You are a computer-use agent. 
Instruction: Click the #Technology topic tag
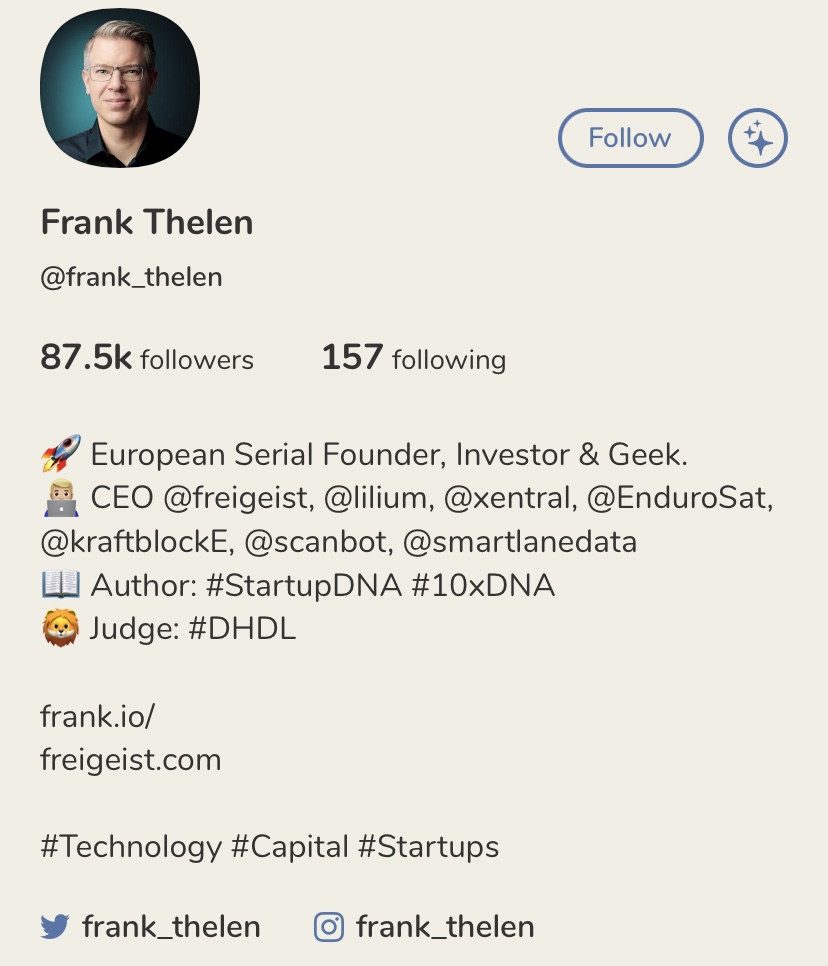[x=130, y=847]
